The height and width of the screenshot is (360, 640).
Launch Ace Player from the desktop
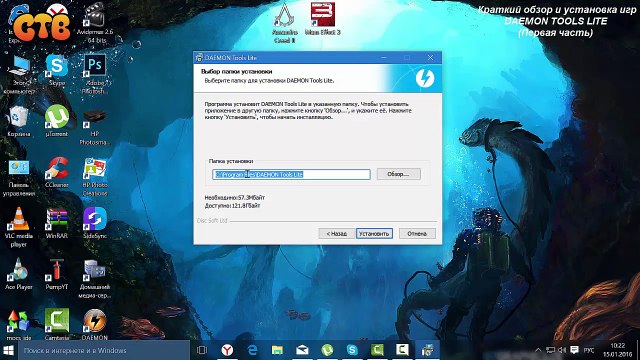(18, 274)
